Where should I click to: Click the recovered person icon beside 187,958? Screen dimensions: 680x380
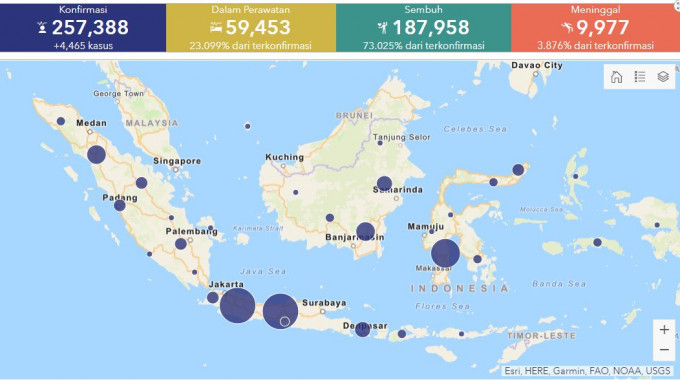tap(382, 28)
